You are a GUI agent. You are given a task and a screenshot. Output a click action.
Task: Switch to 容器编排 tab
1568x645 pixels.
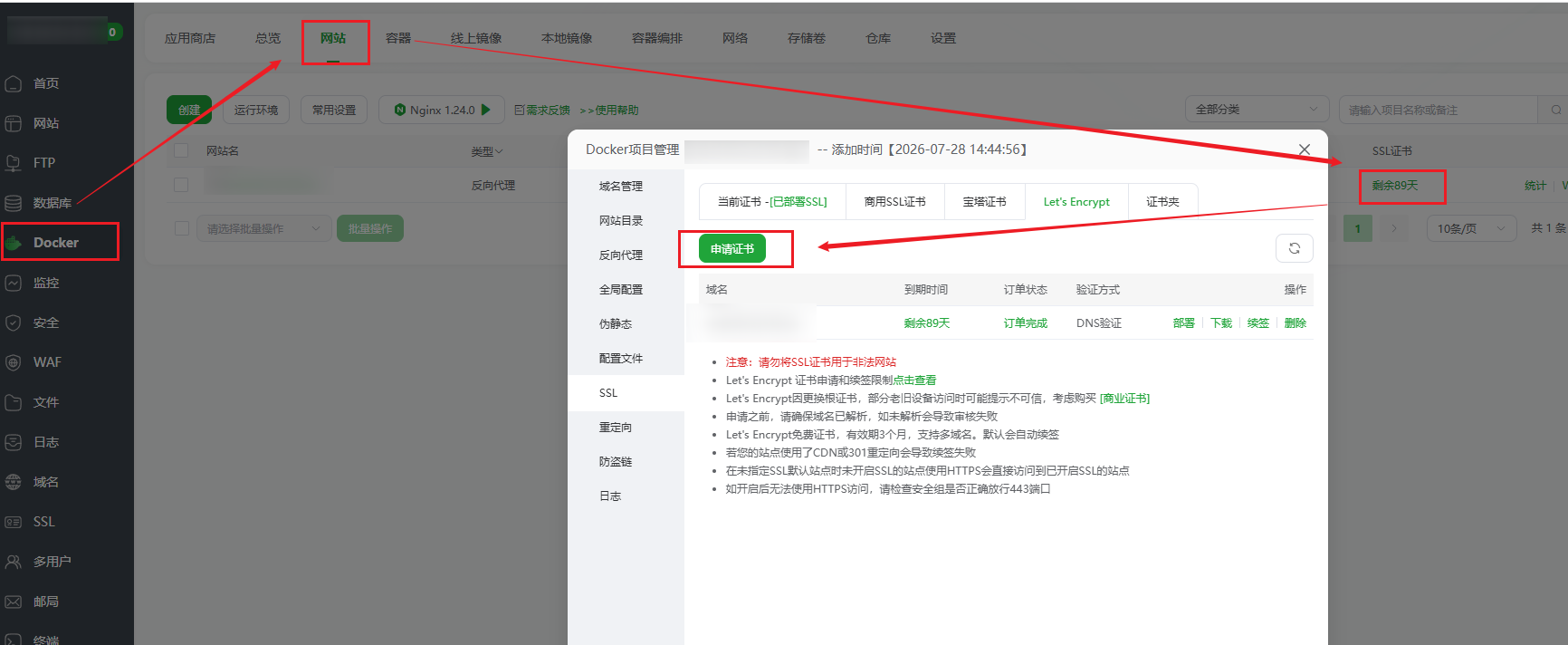click(657, 38)
